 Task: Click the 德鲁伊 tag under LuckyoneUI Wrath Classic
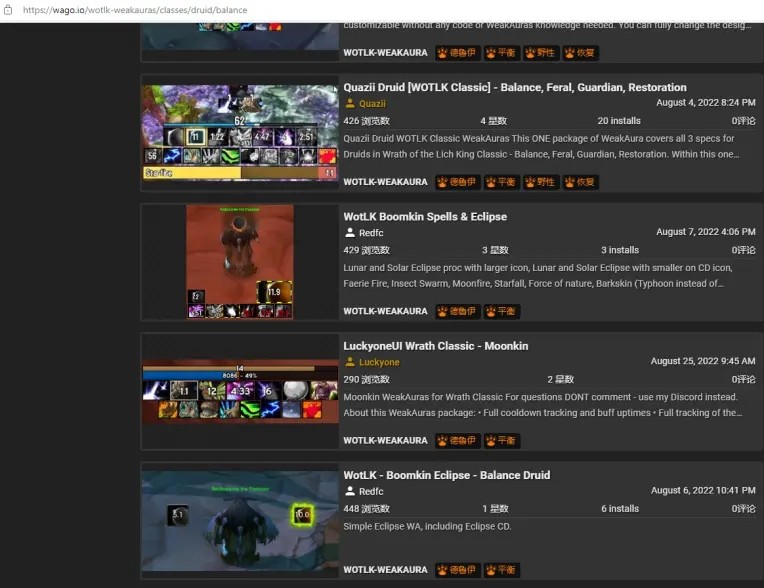click(x=457, y=440)
